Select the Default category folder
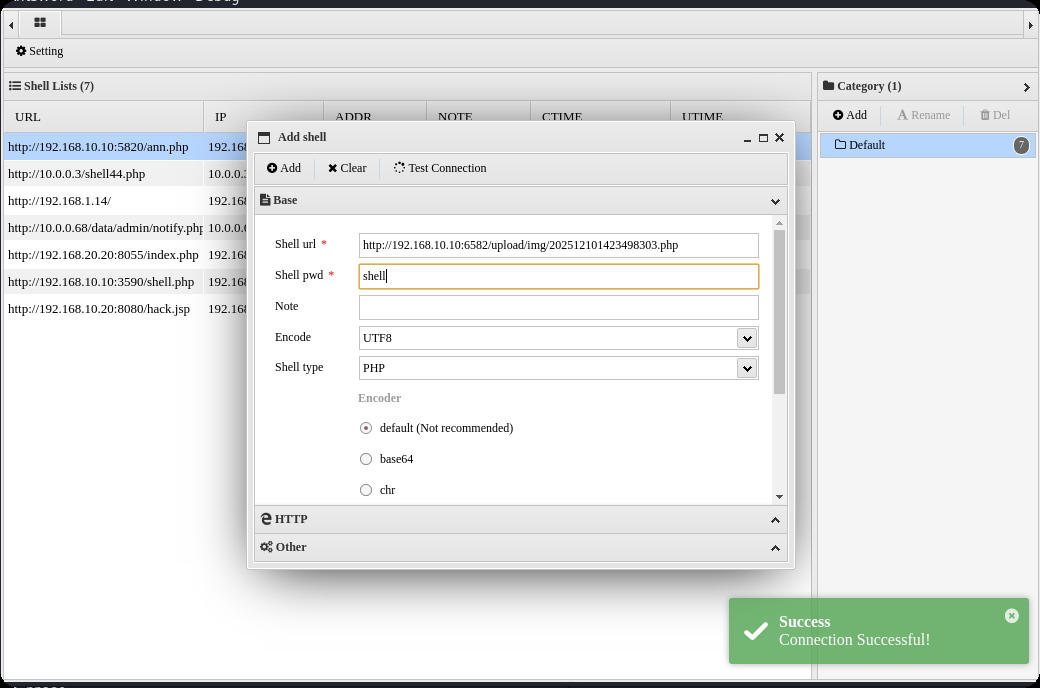This screenshot has height=688, width=1040. (x=866, y=145)
